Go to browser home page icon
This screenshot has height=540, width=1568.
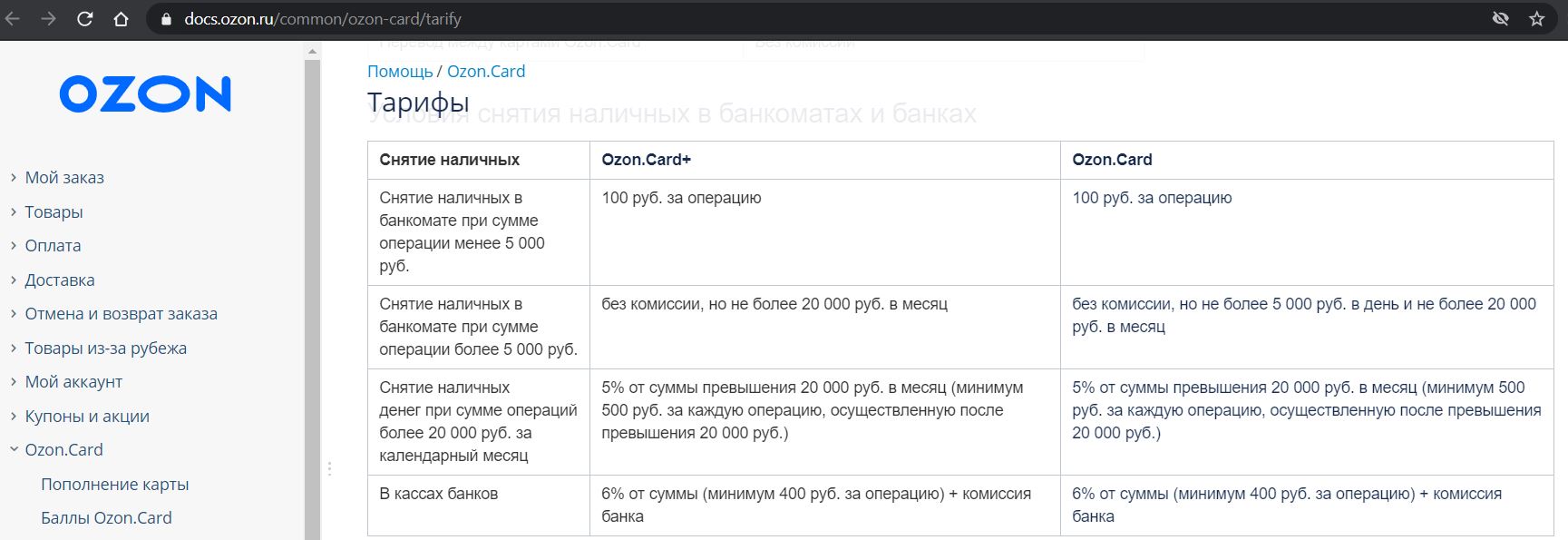coord(121,18)
